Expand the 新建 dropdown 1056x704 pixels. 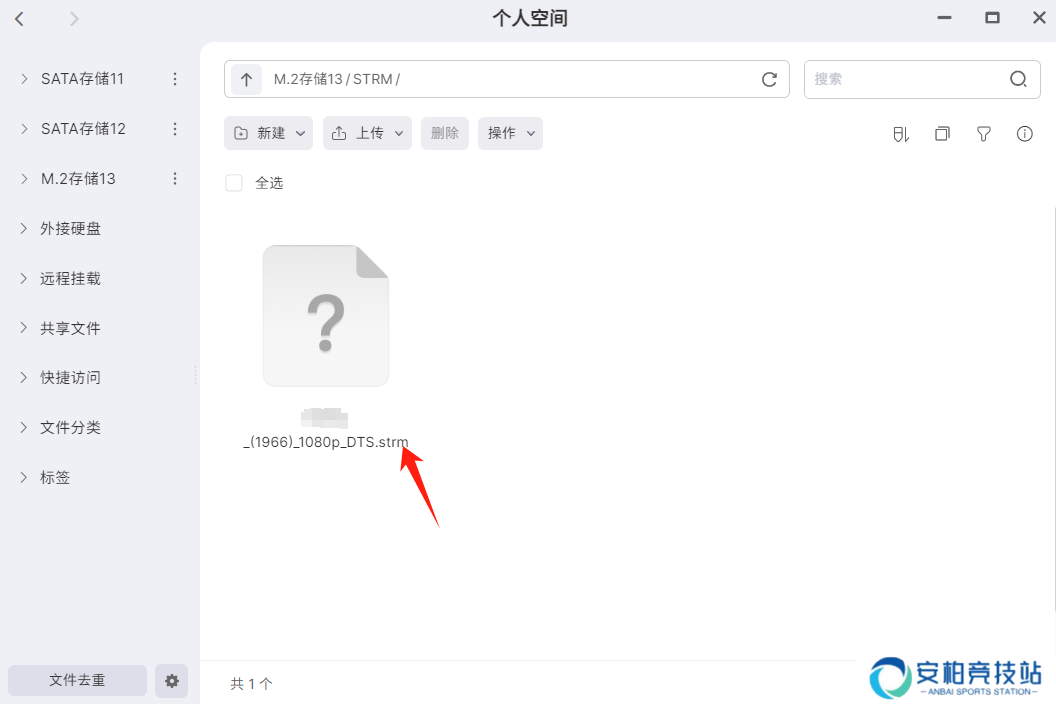point(268,133)
